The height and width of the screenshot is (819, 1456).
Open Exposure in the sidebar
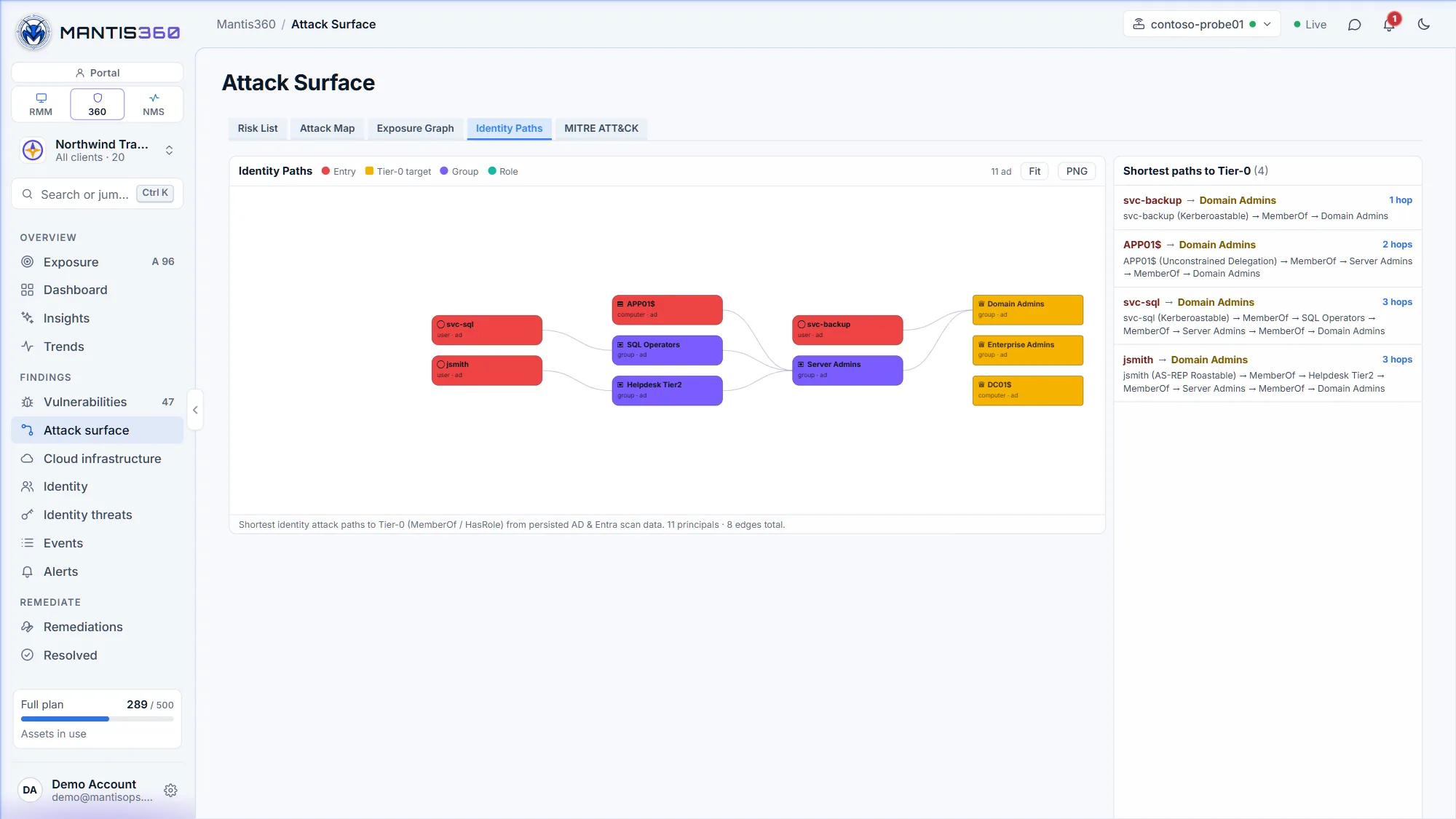pyautogui.click(x=98, y=262)
